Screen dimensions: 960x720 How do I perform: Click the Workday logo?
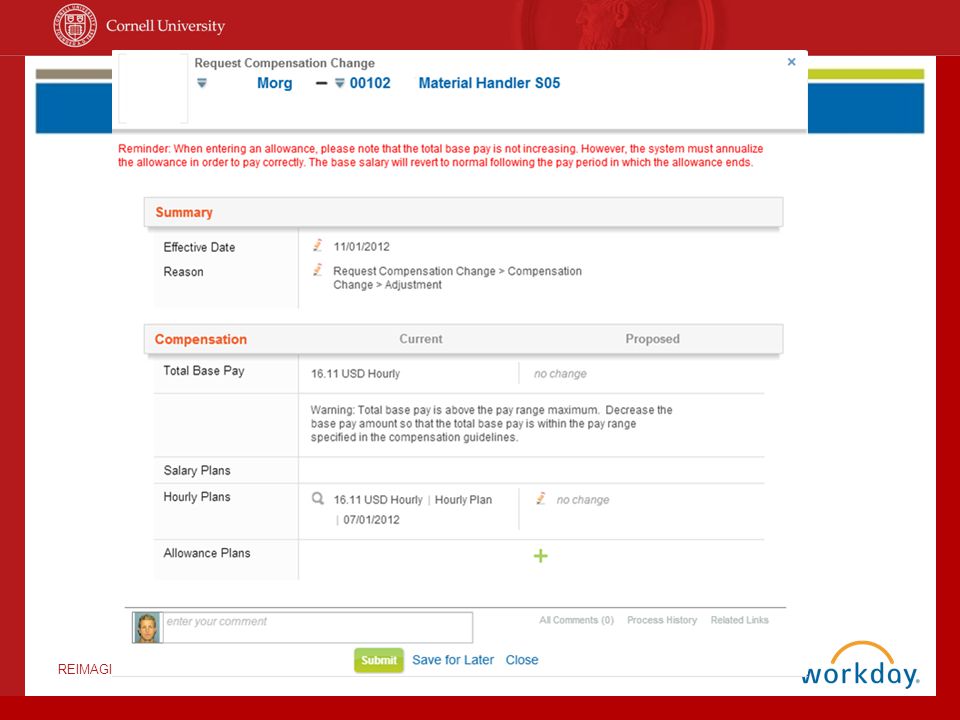860,666
